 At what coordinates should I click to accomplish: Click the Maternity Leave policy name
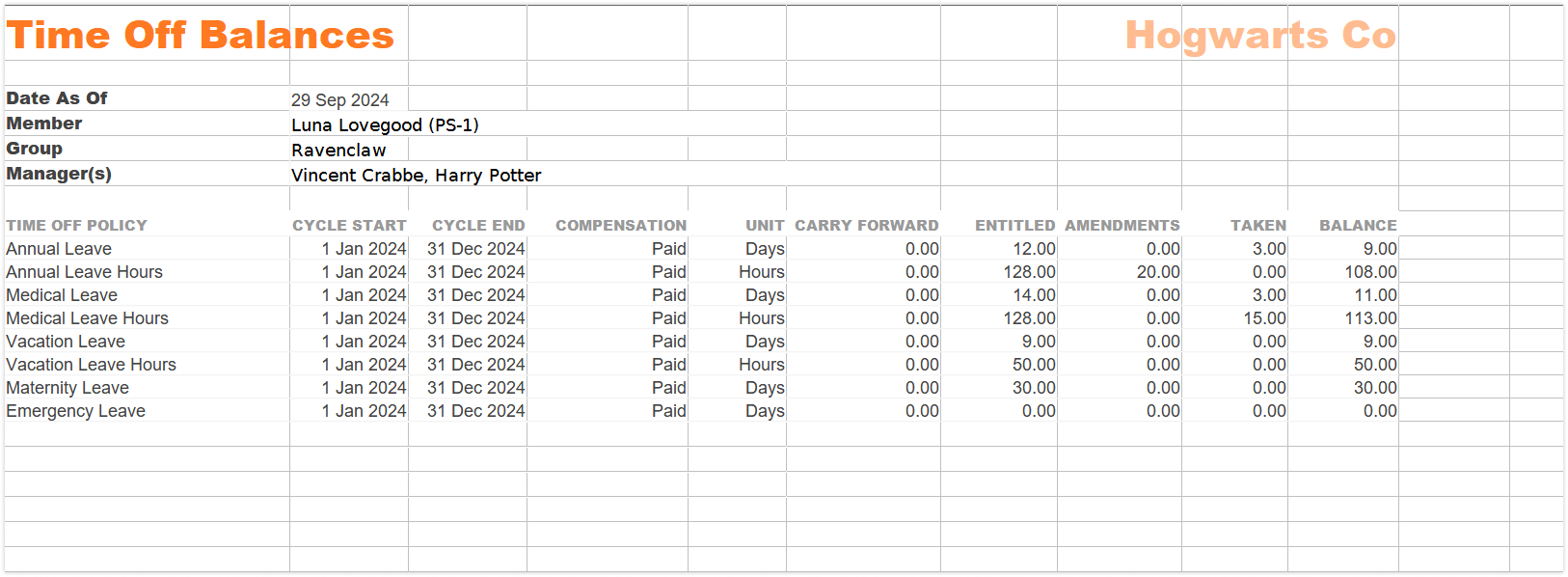(x=68, y=388)
